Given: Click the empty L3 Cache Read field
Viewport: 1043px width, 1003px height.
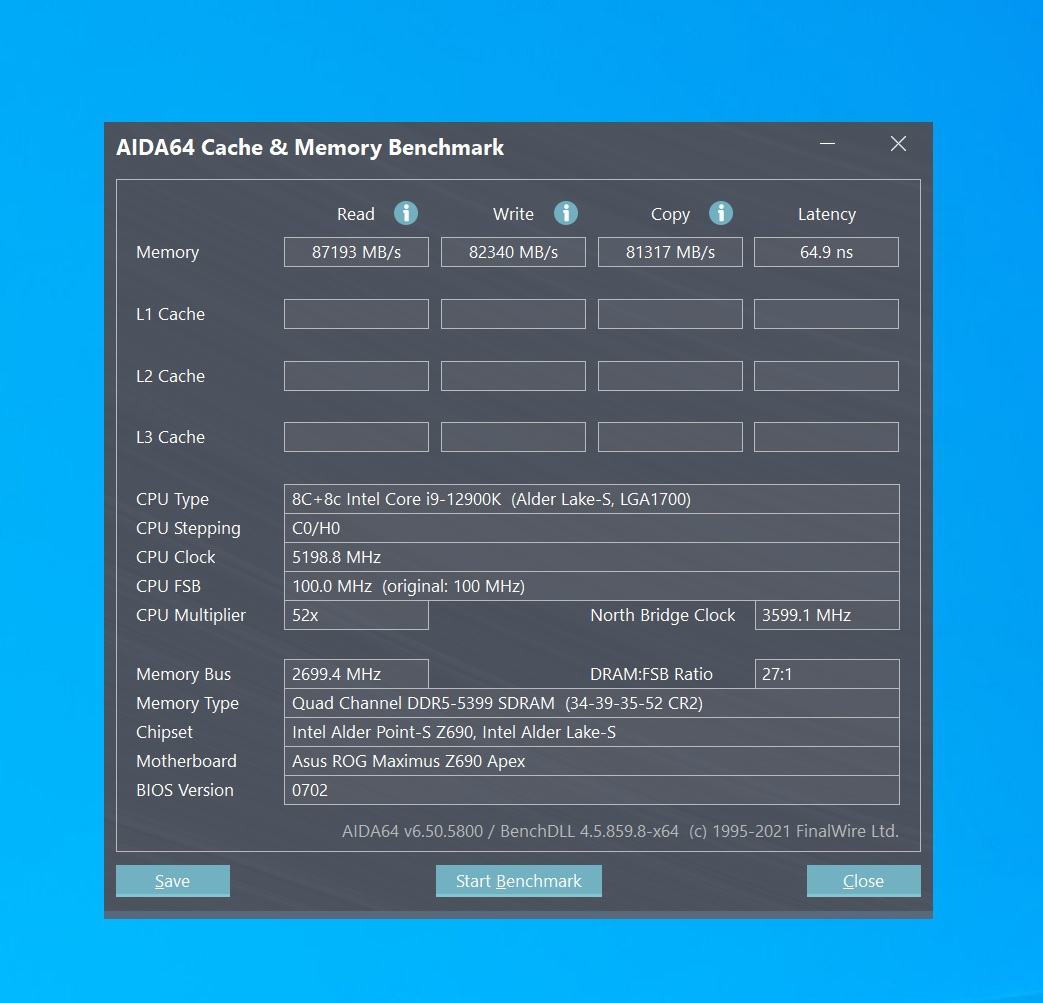Looking at the screenshot, I should click(357, 437).
